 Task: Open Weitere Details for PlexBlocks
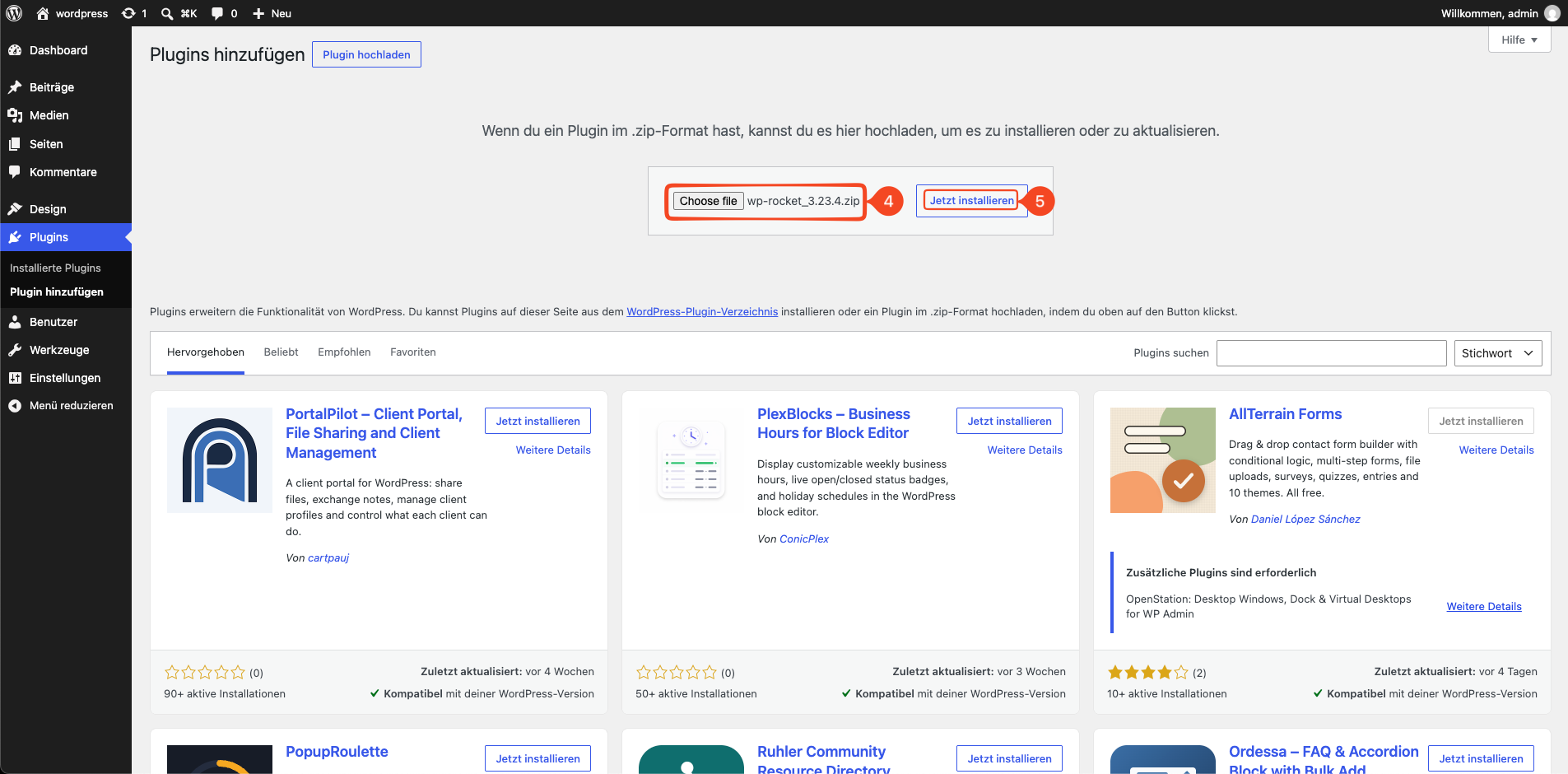coord(1025,450)
